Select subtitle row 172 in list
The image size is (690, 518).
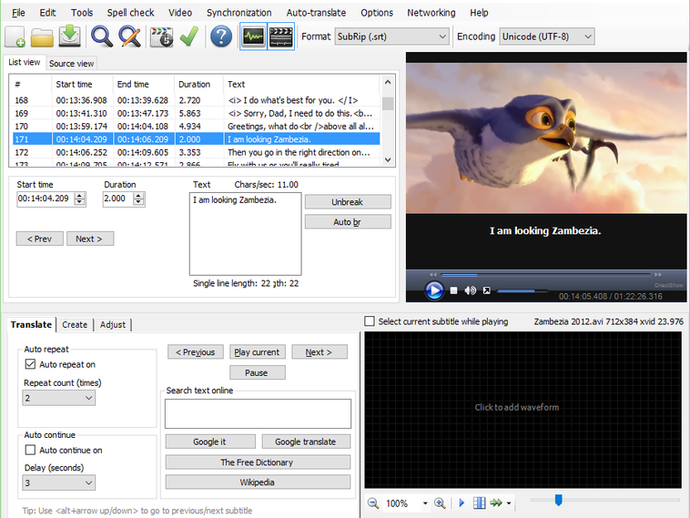(196, 152)
